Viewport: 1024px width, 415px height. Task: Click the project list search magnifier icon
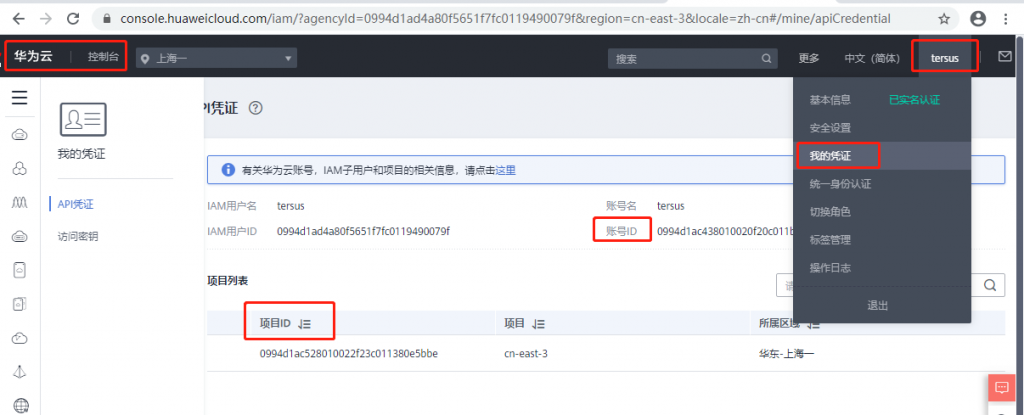(990, 285)
